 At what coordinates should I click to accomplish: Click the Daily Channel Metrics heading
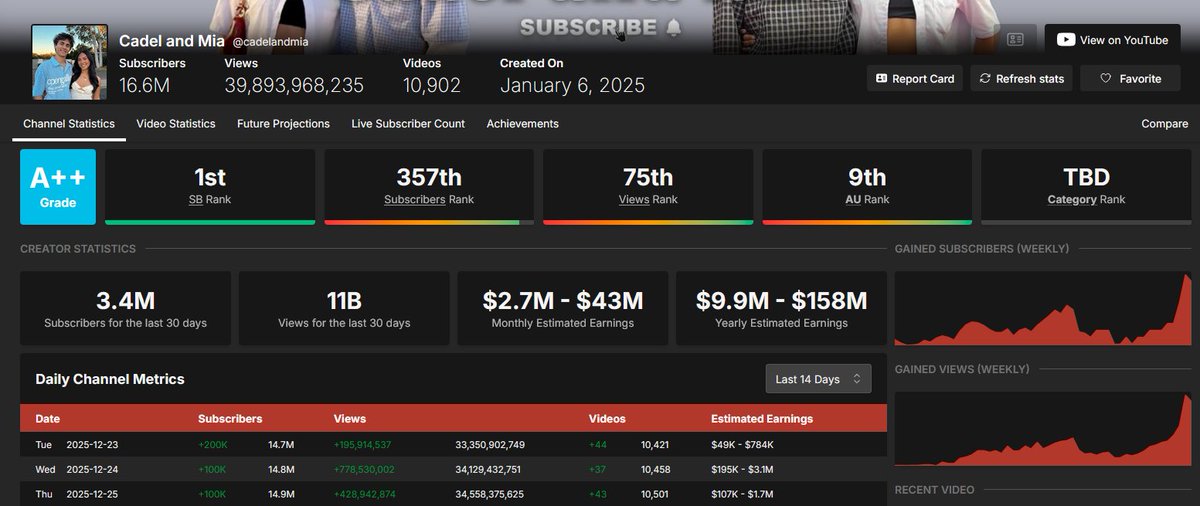tap(110, 379)
